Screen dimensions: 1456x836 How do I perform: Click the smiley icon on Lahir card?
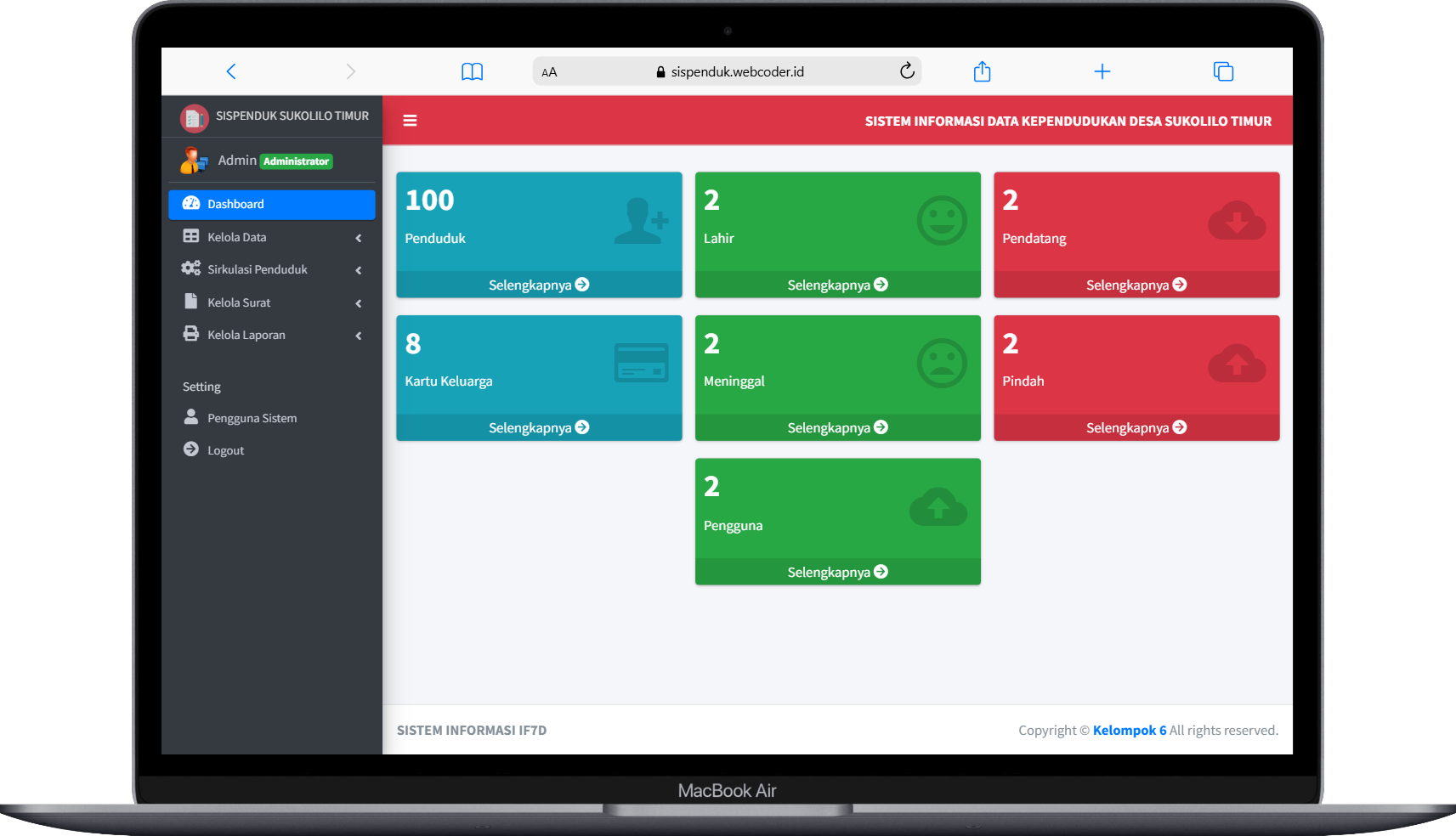(942, 221)
